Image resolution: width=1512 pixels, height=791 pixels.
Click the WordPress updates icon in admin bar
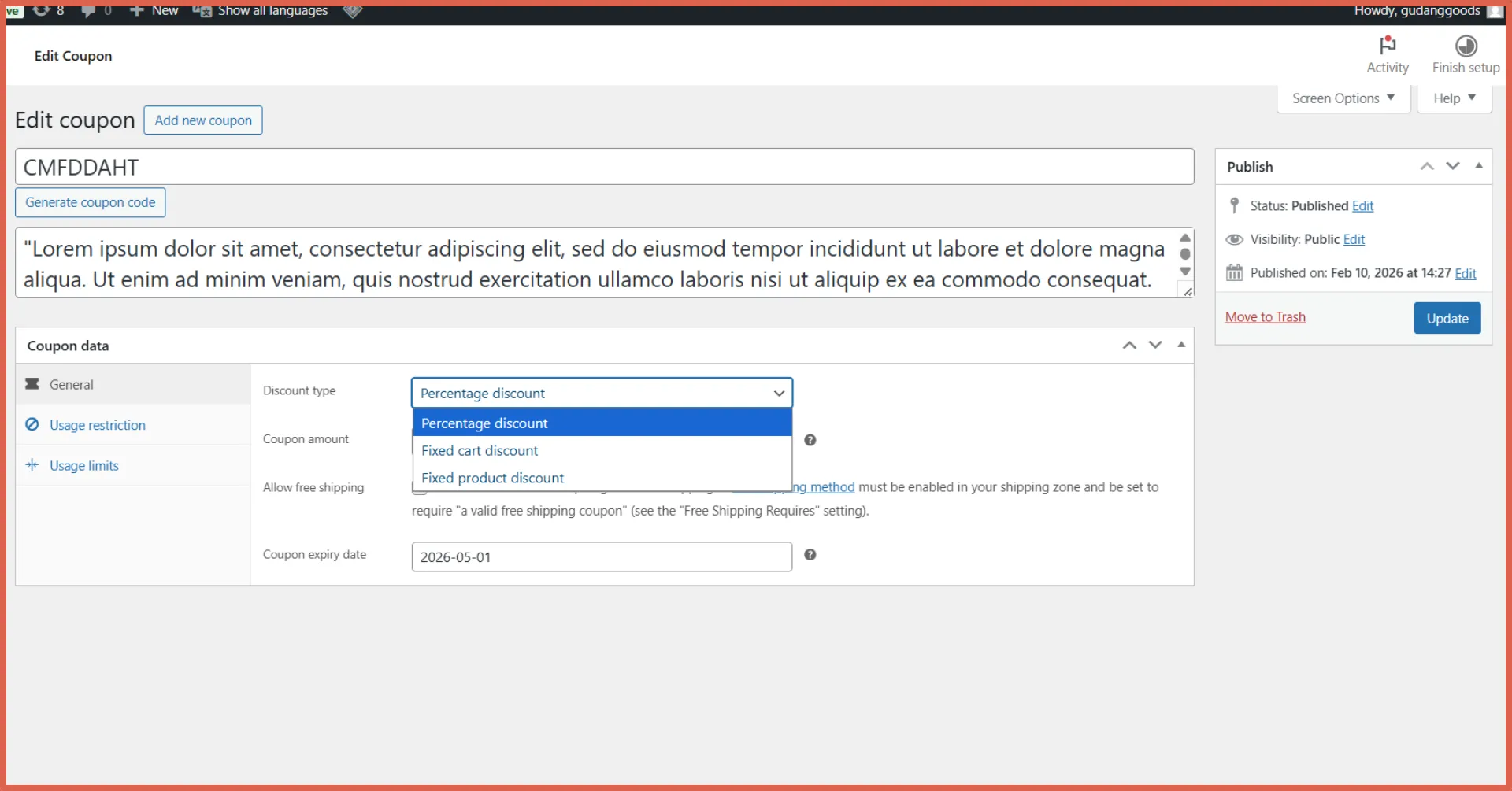tap(39, 11)
